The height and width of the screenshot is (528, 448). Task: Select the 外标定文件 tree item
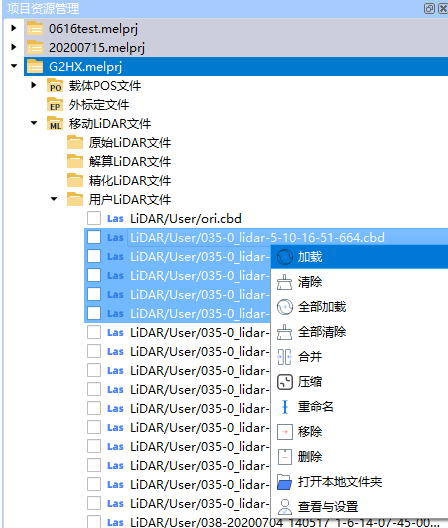pyautogui.click(x=99, y=104)
